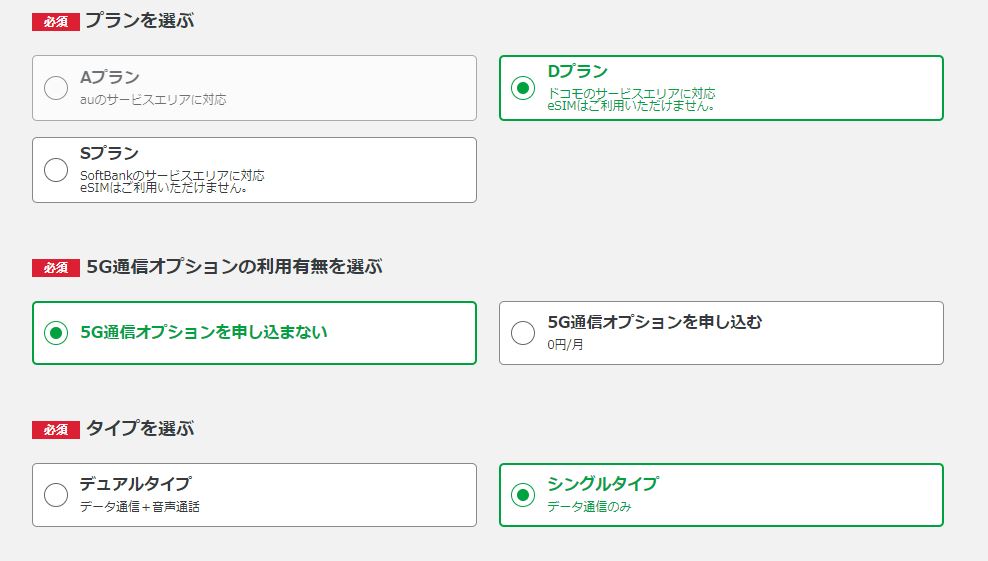Click データ通信のみ description
988x561 pixels.
tap(589, 507)
